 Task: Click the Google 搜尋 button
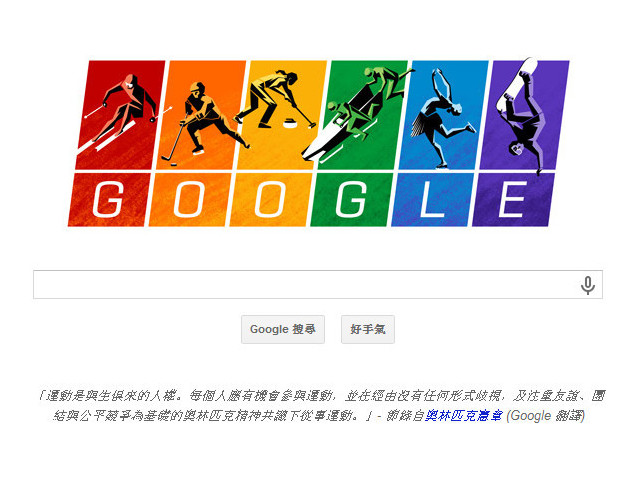[x=283, y=329]
